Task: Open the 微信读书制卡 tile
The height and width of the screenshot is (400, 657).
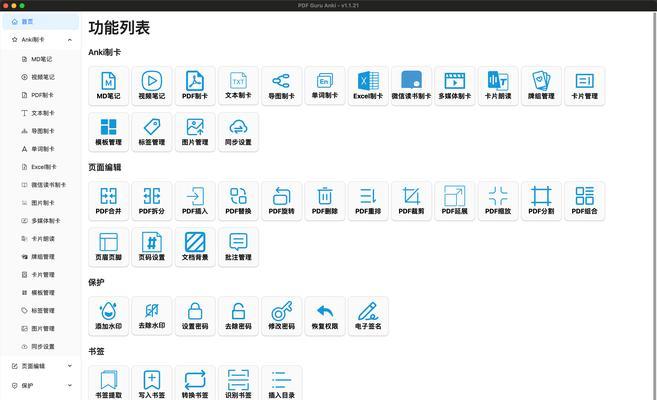Action: point(411,86)
